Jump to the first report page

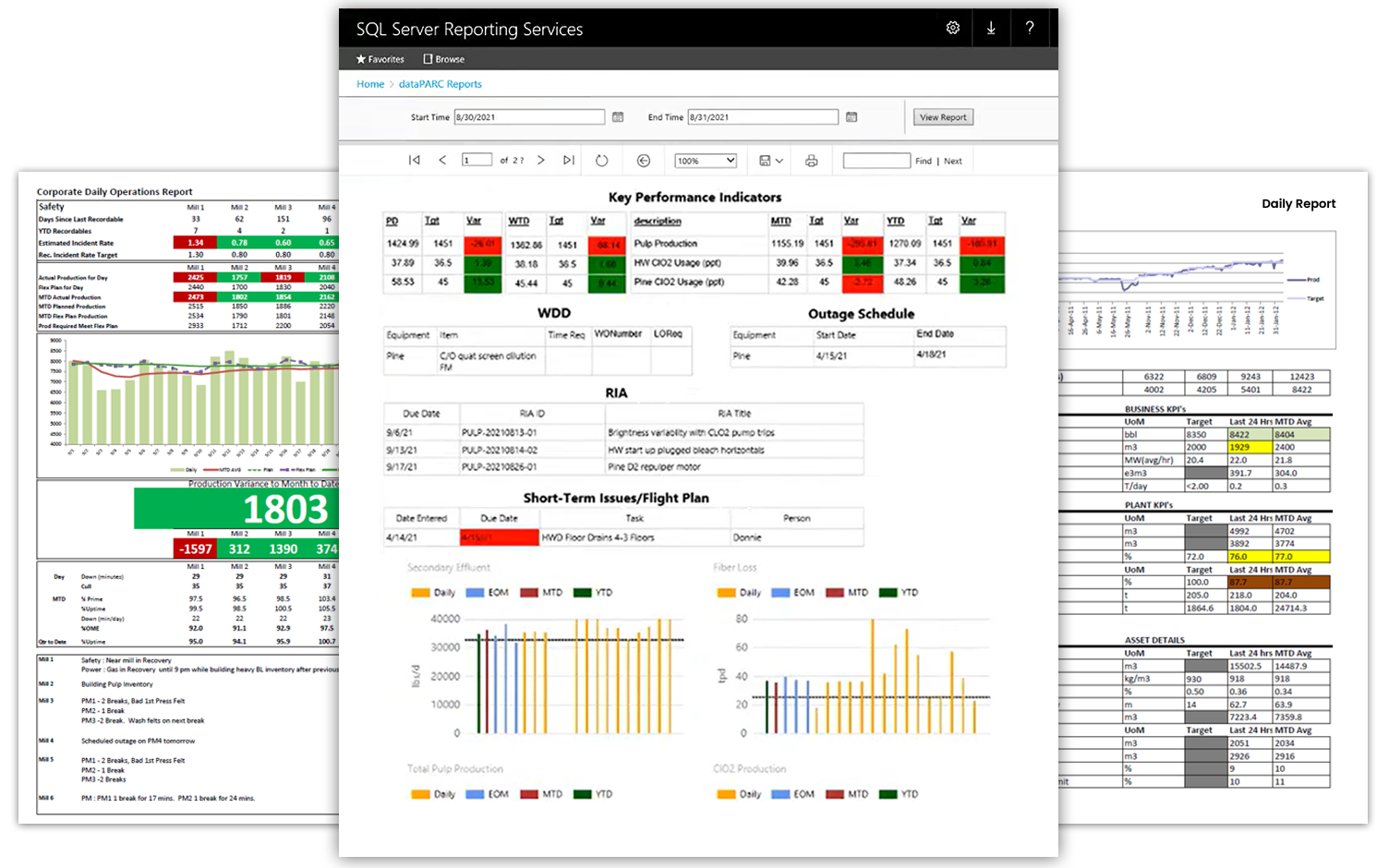click(x=415, y=161)
